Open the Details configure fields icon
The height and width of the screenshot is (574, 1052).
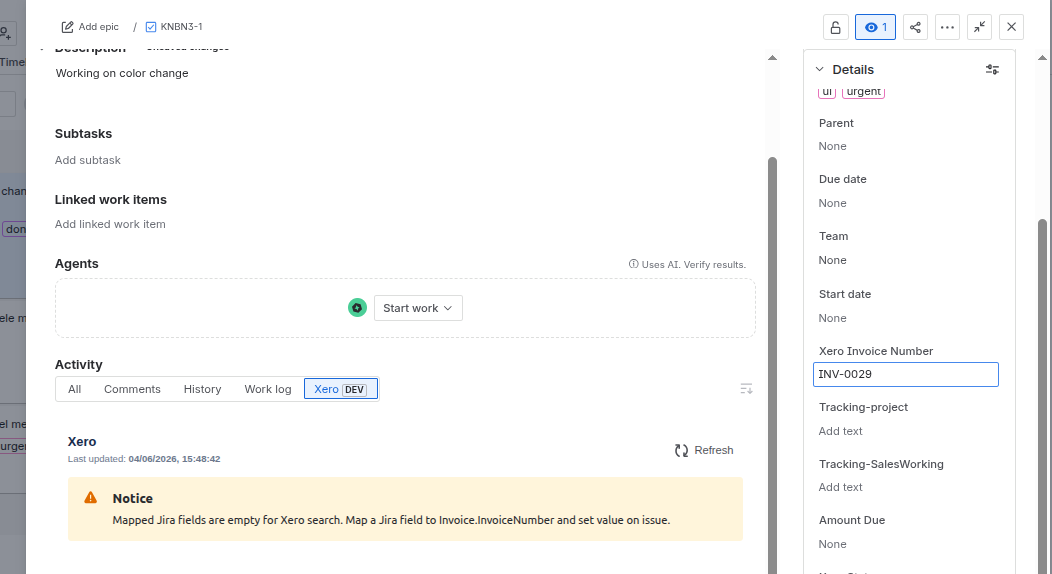pos(992,69)
